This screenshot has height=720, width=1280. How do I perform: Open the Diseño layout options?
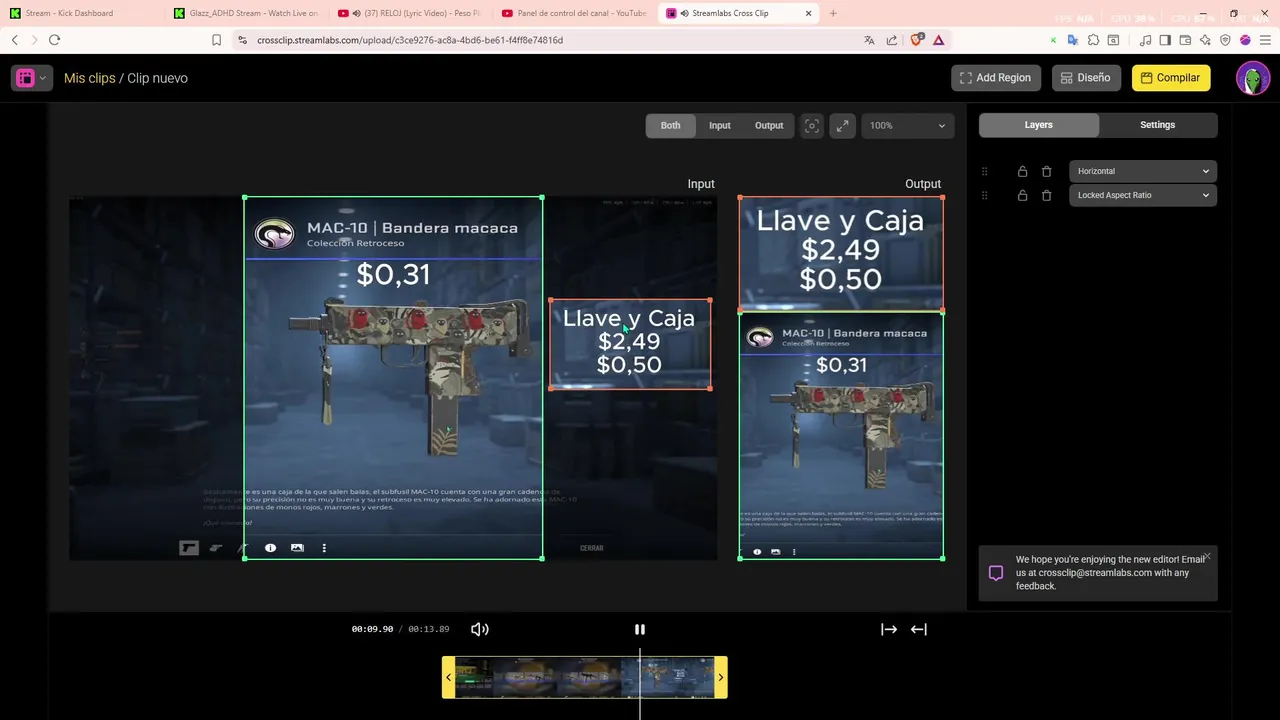[x=1086, y=78]
